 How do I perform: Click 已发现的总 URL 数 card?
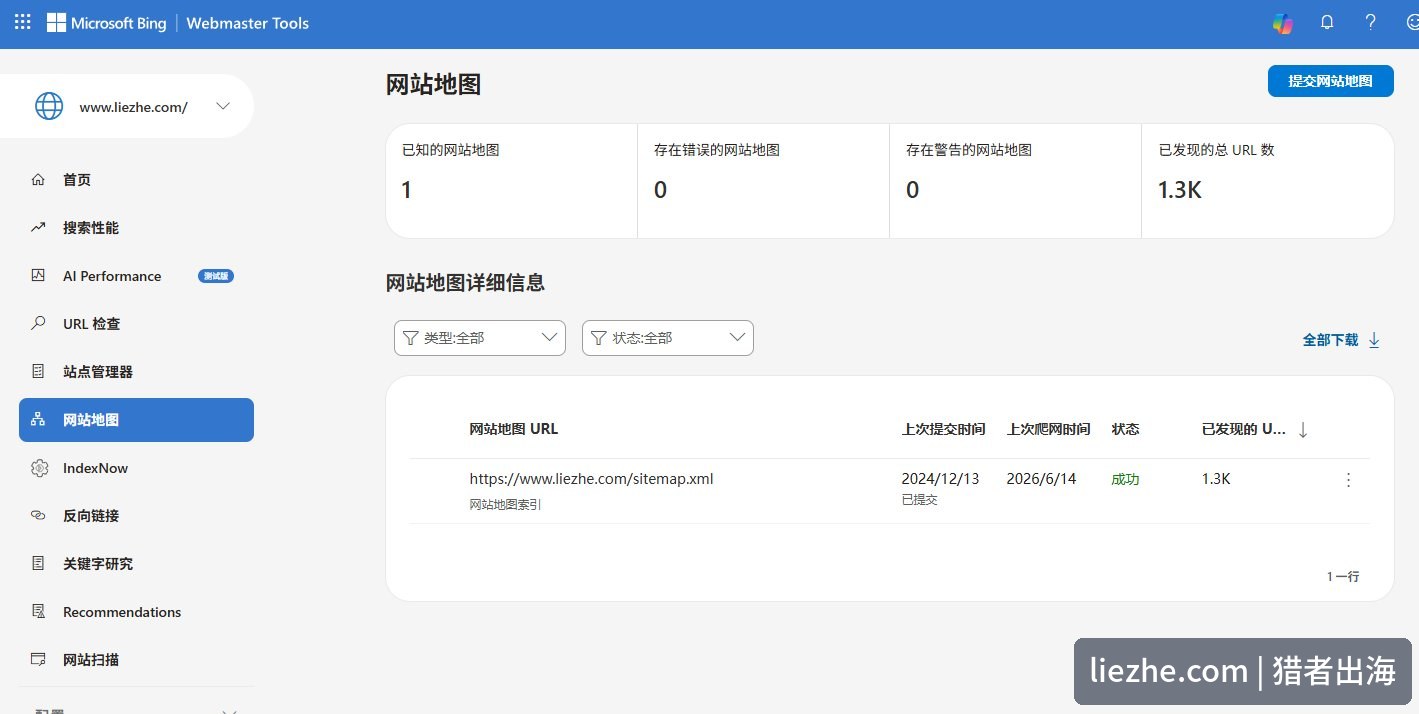pos(1267,181)
